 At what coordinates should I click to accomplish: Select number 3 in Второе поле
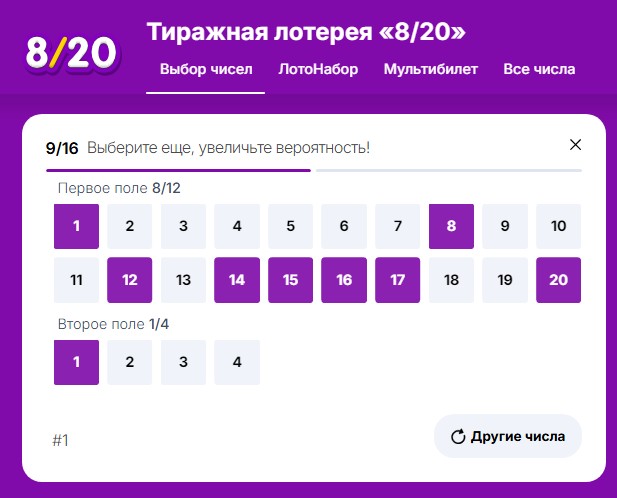[x=183, y=362]
